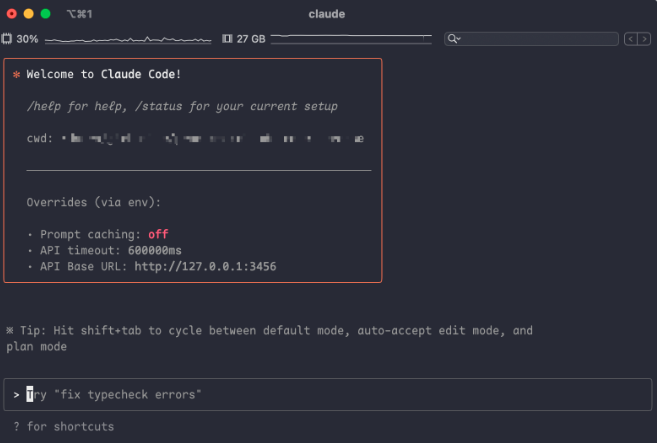Click the CPU chip icon in status bar
The width and height of the screenshot is (657, 443).
[x=8, y=39]
